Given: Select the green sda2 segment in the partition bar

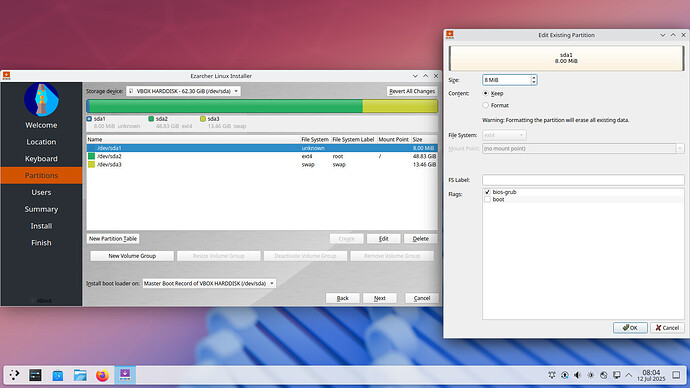Looking at the screenshot, I should 226,106.
